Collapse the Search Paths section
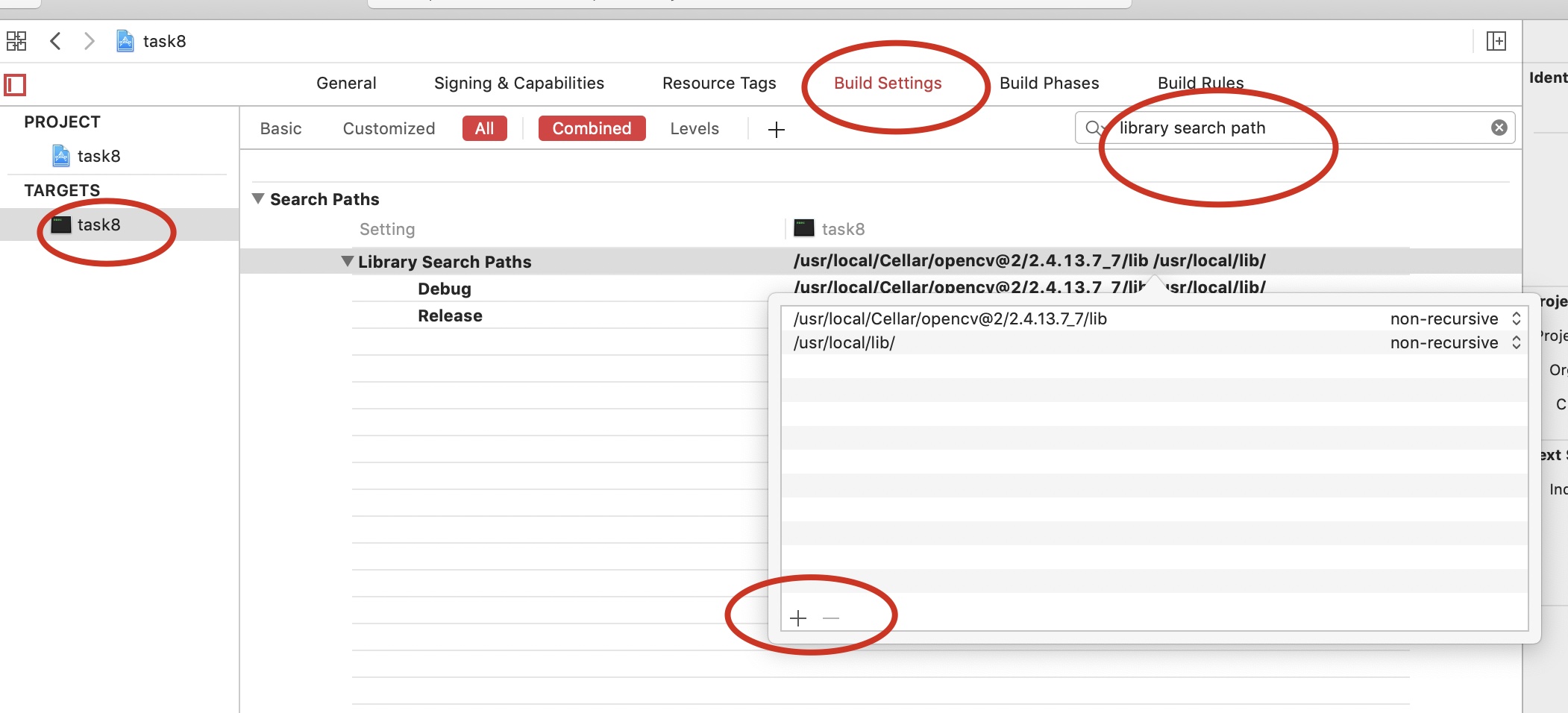This screenshot has width=1568, height=713. [258, 198]
